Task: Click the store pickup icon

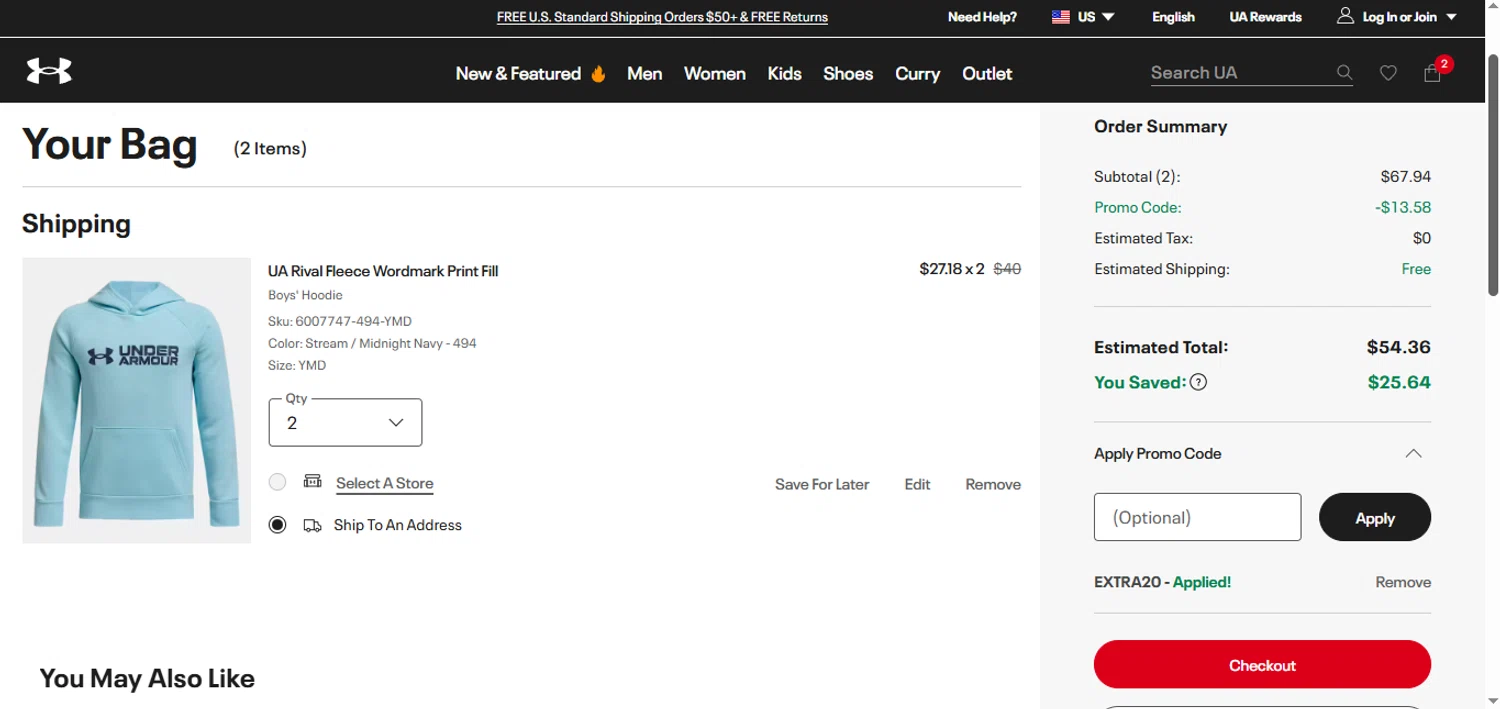Action: tap(313, 481)
